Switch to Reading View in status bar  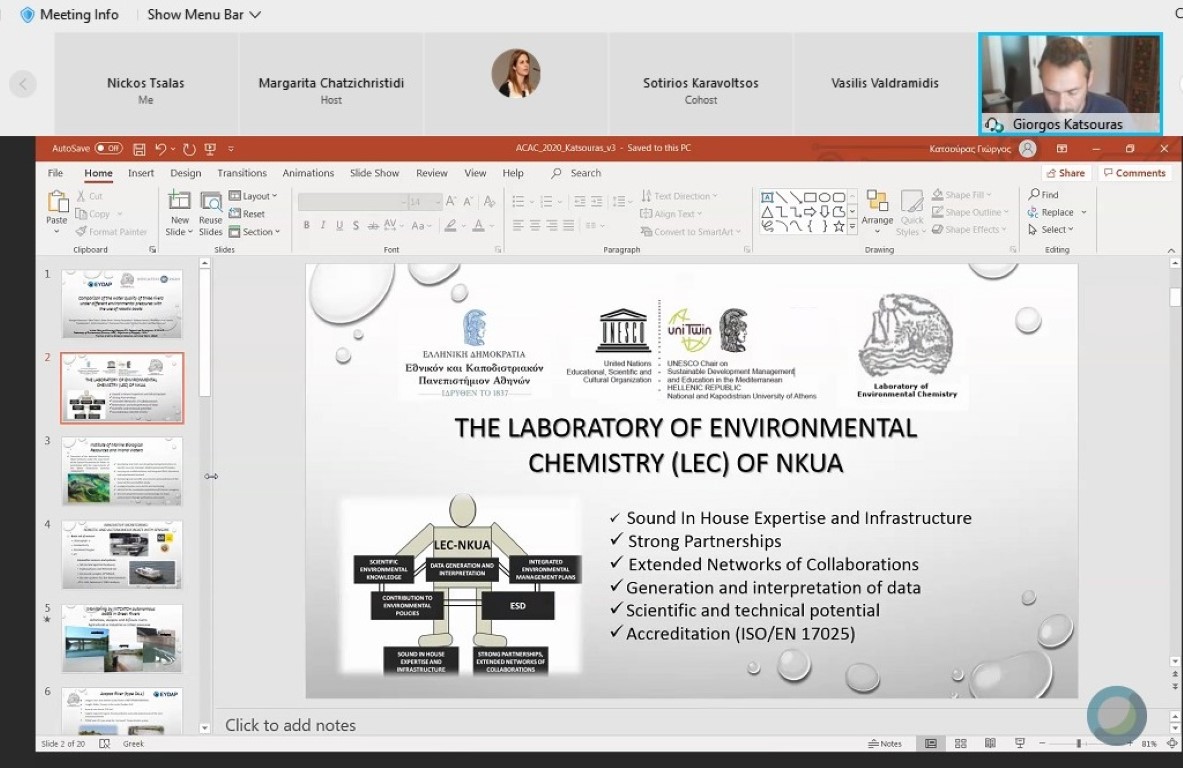[990, 744]
